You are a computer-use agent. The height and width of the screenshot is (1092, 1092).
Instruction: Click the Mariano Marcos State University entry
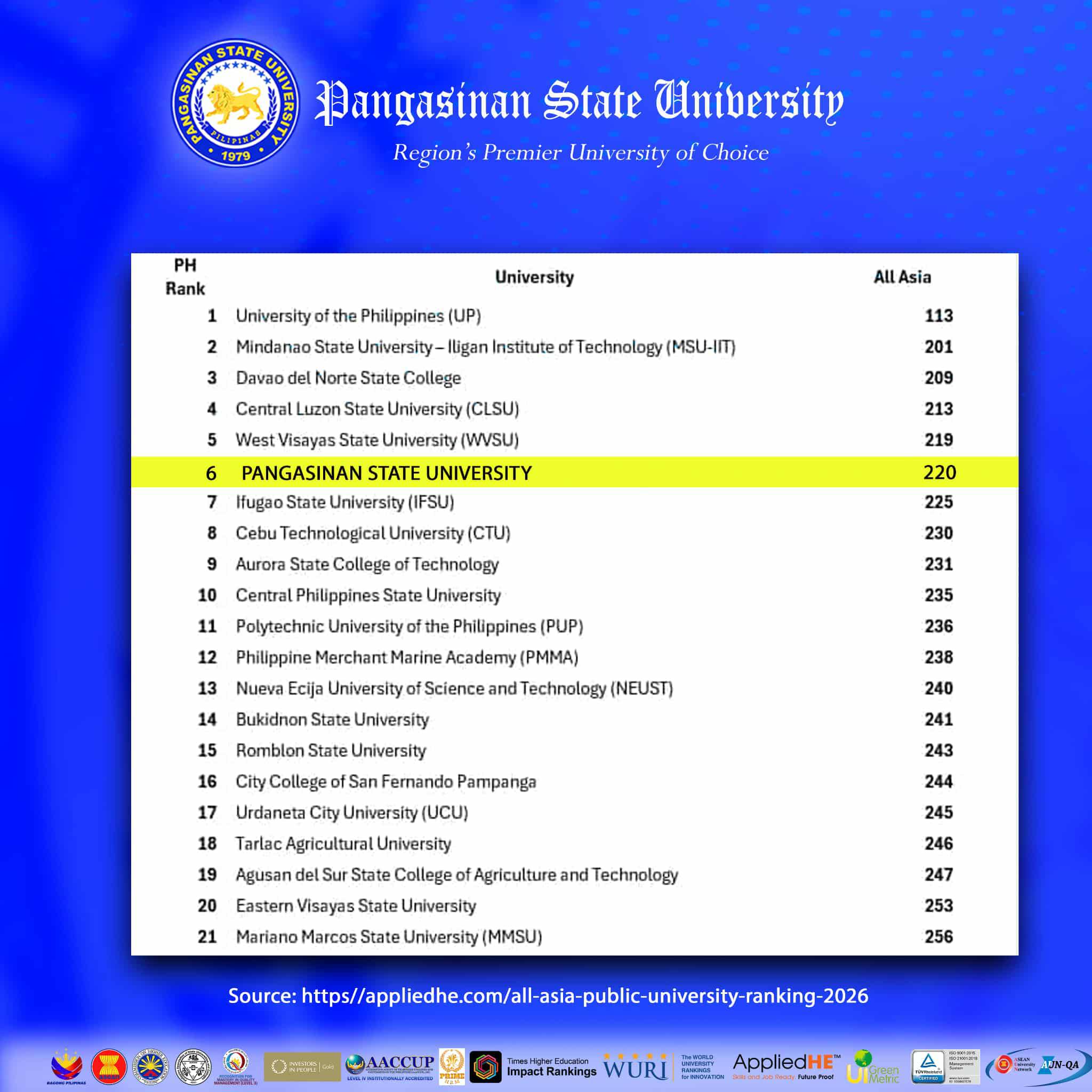pyautogui.click(x=388, y=936)
